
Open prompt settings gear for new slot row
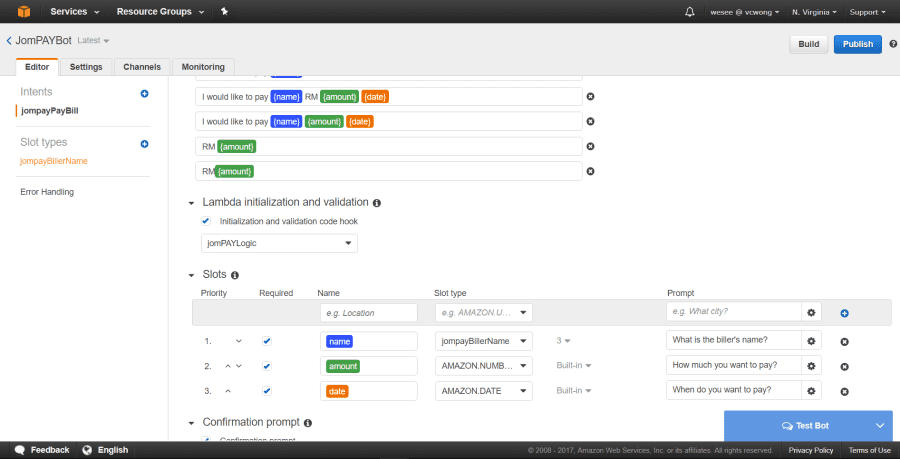(x=811, y=313)
